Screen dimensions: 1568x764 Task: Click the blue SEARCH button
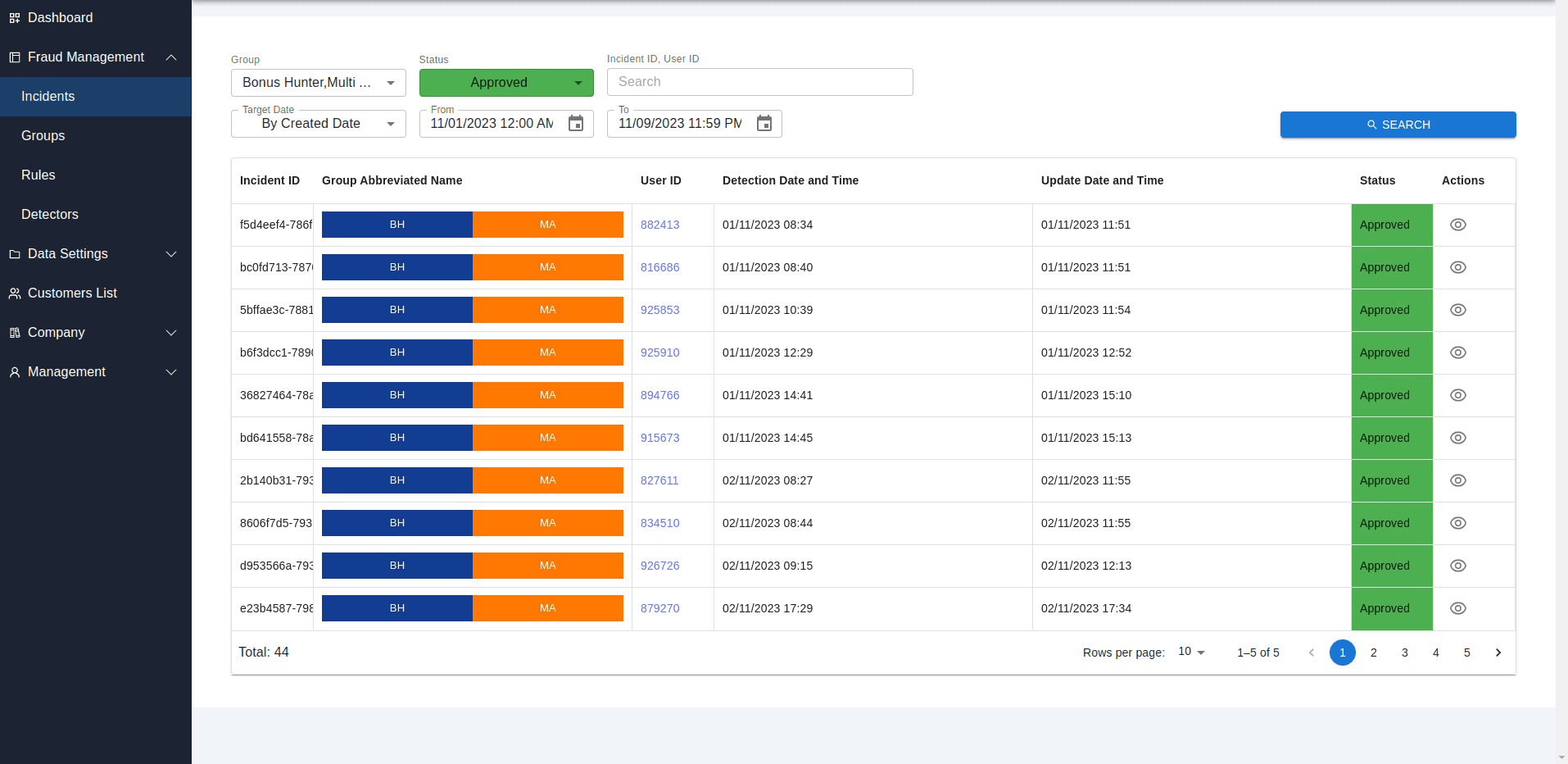click(x=1398, y=125)
